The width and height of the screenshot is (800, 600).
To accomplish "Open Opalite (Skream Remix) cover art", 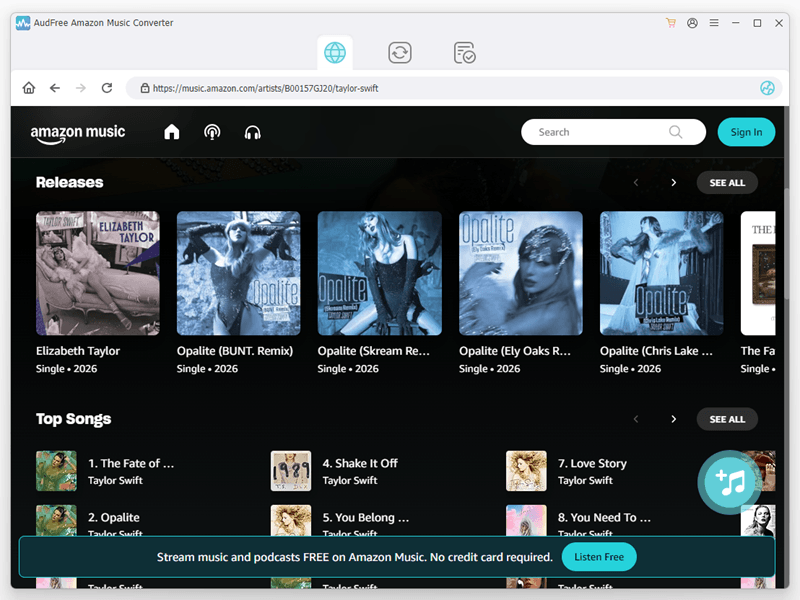I will pyautogui.click(x=380, y=273).
